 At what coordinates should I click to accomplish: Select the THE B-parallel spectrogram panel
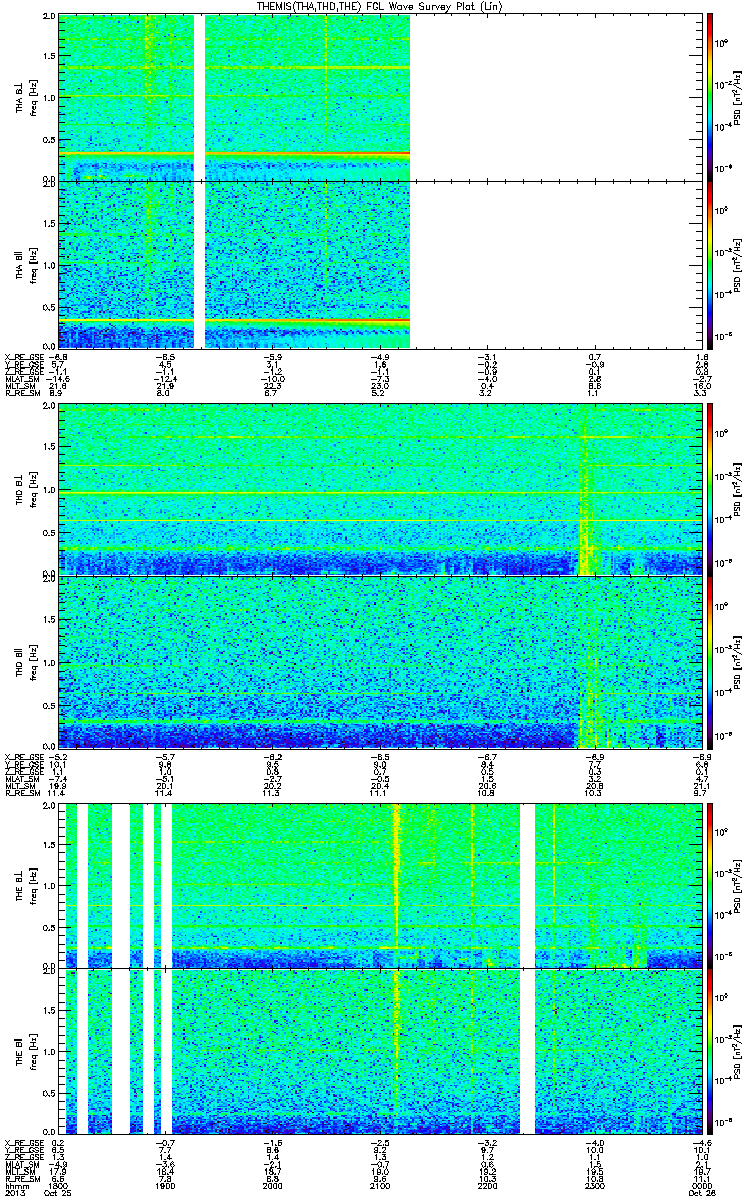tap(379, 1050)
